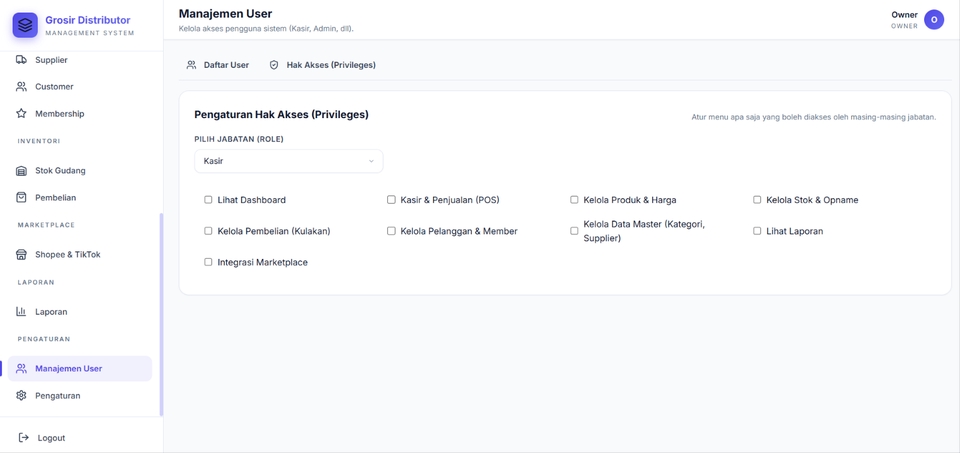Click the Owner avatar circle

coord(934,20)
